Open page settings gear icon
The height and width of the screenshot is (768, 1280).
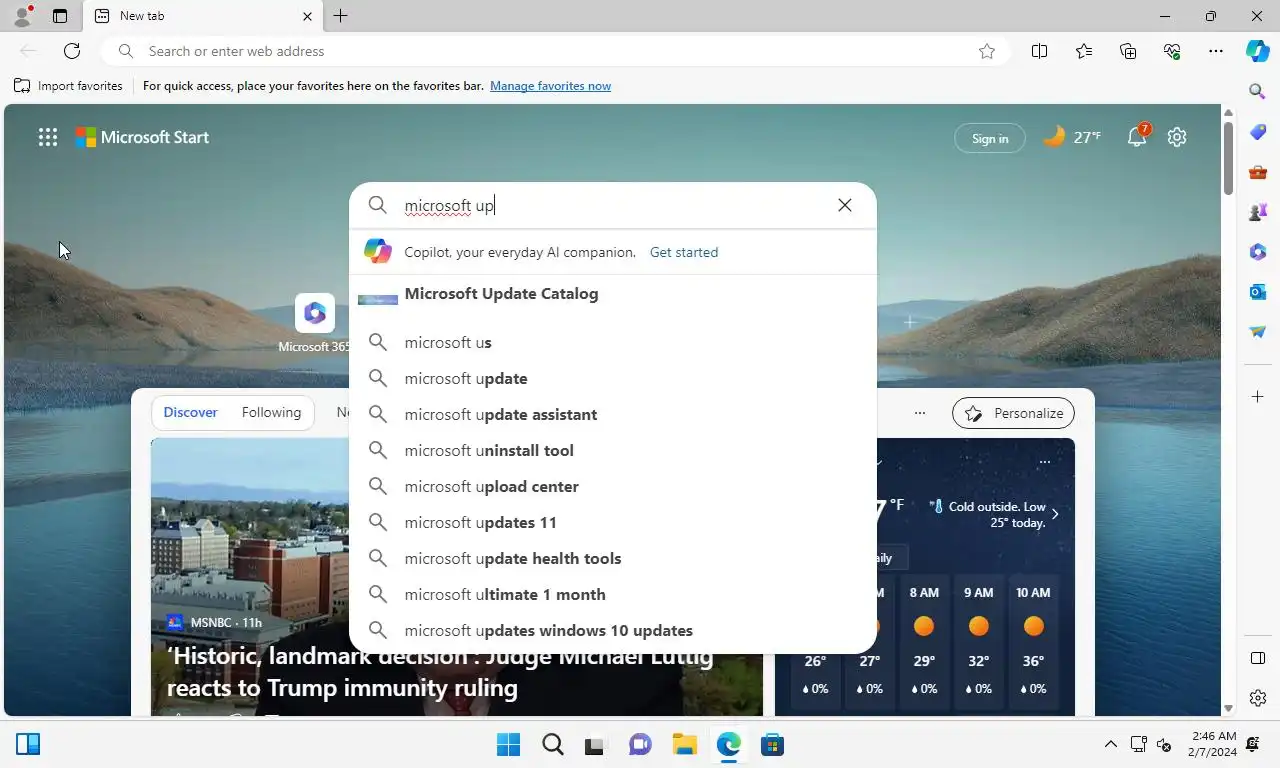coord(1177,138)
